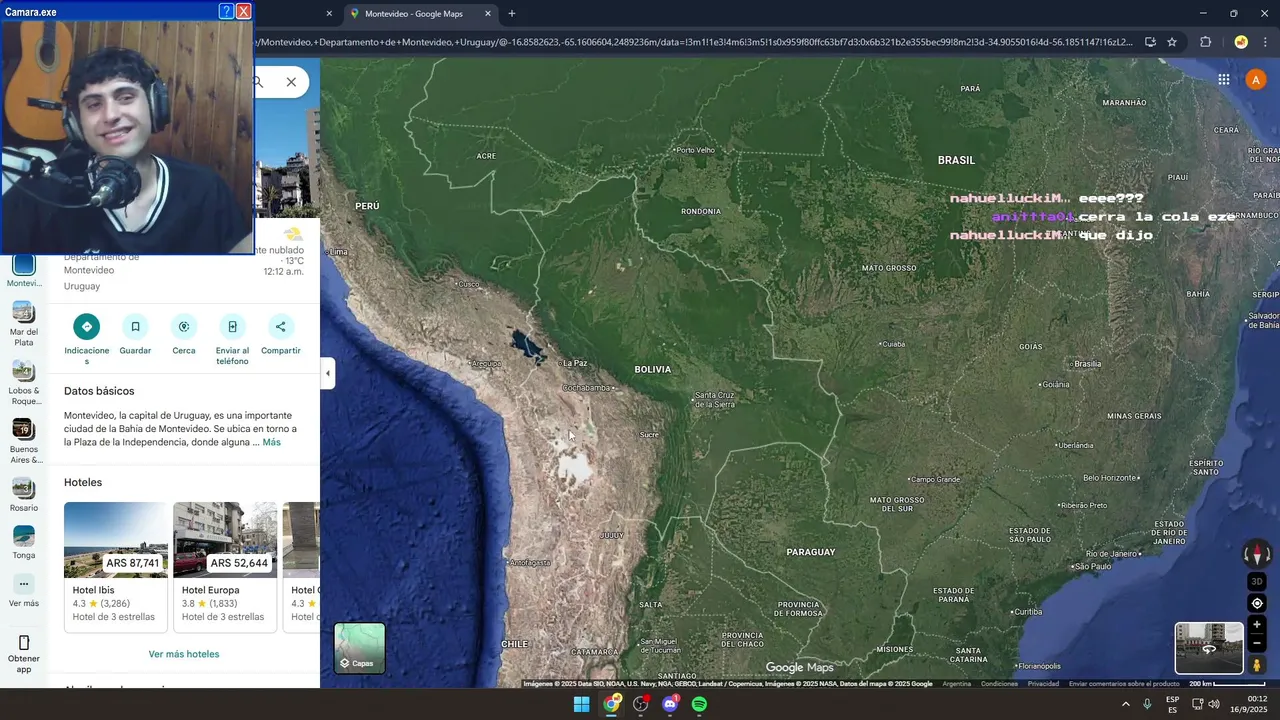
Task: Select the Montevi... item in the sidebar
Action: point(24,269)
